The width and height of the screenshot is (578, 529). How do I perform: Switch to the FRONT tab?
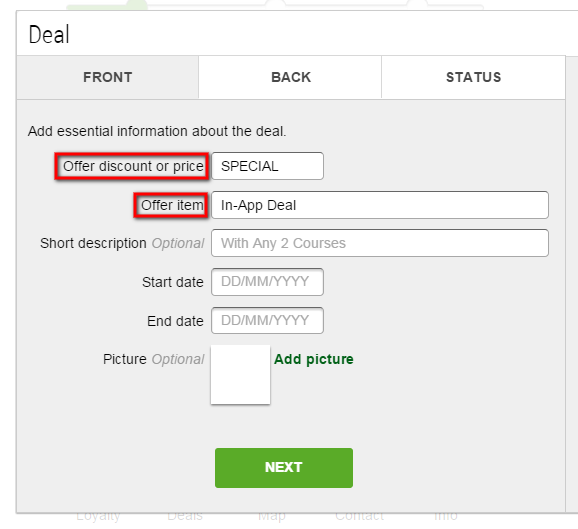(107, 77)
